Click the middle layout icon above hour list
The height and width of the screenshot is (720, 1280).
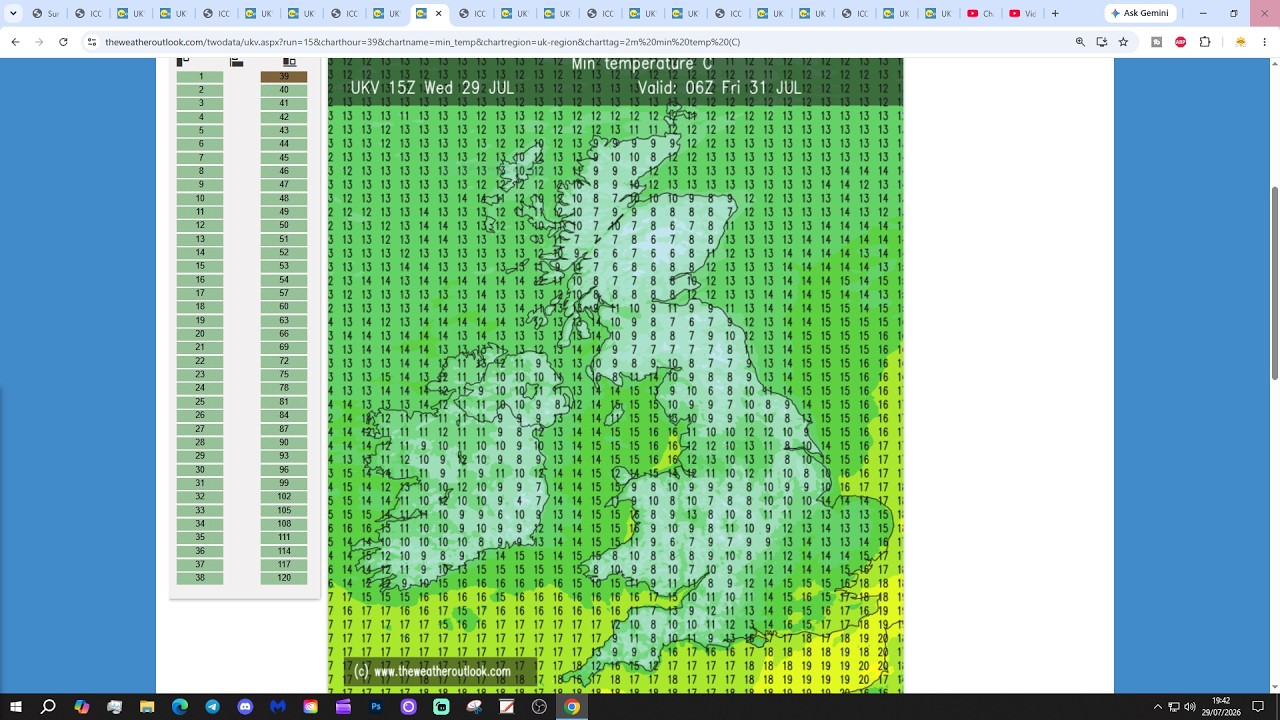tap(237, 62)
